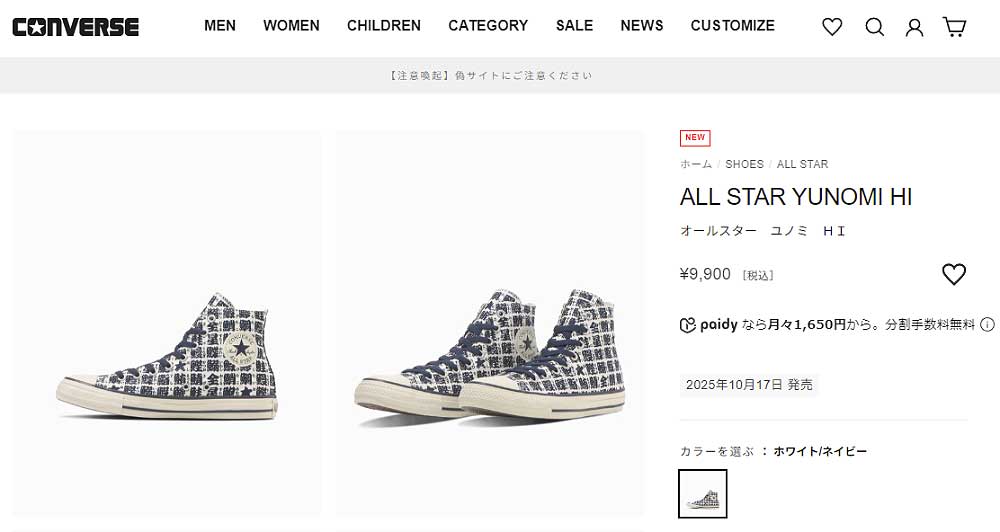
Task: Select the White/Navy color swatch
Action: point(702,493)
